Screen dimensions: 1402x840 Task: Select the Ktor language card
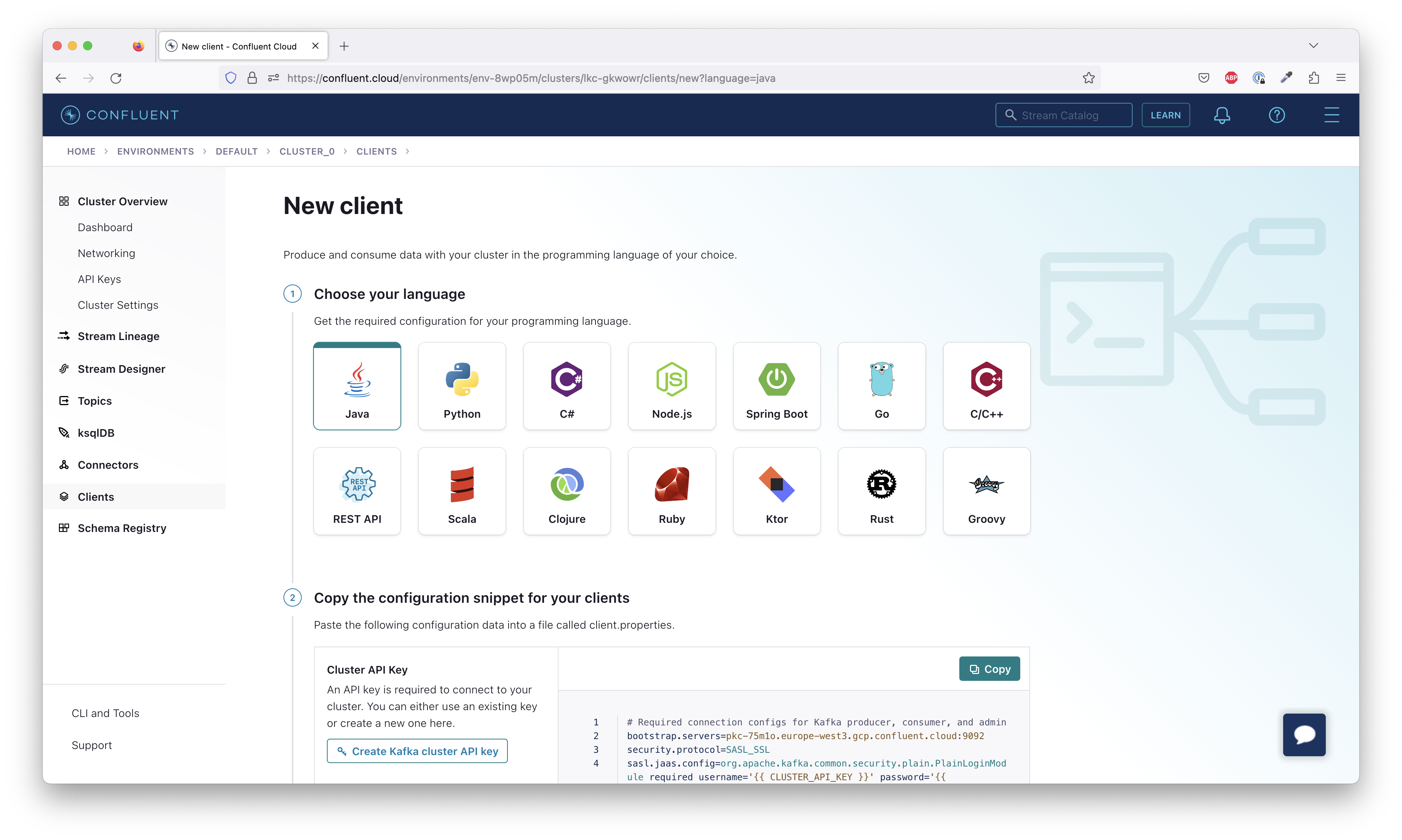776,491
